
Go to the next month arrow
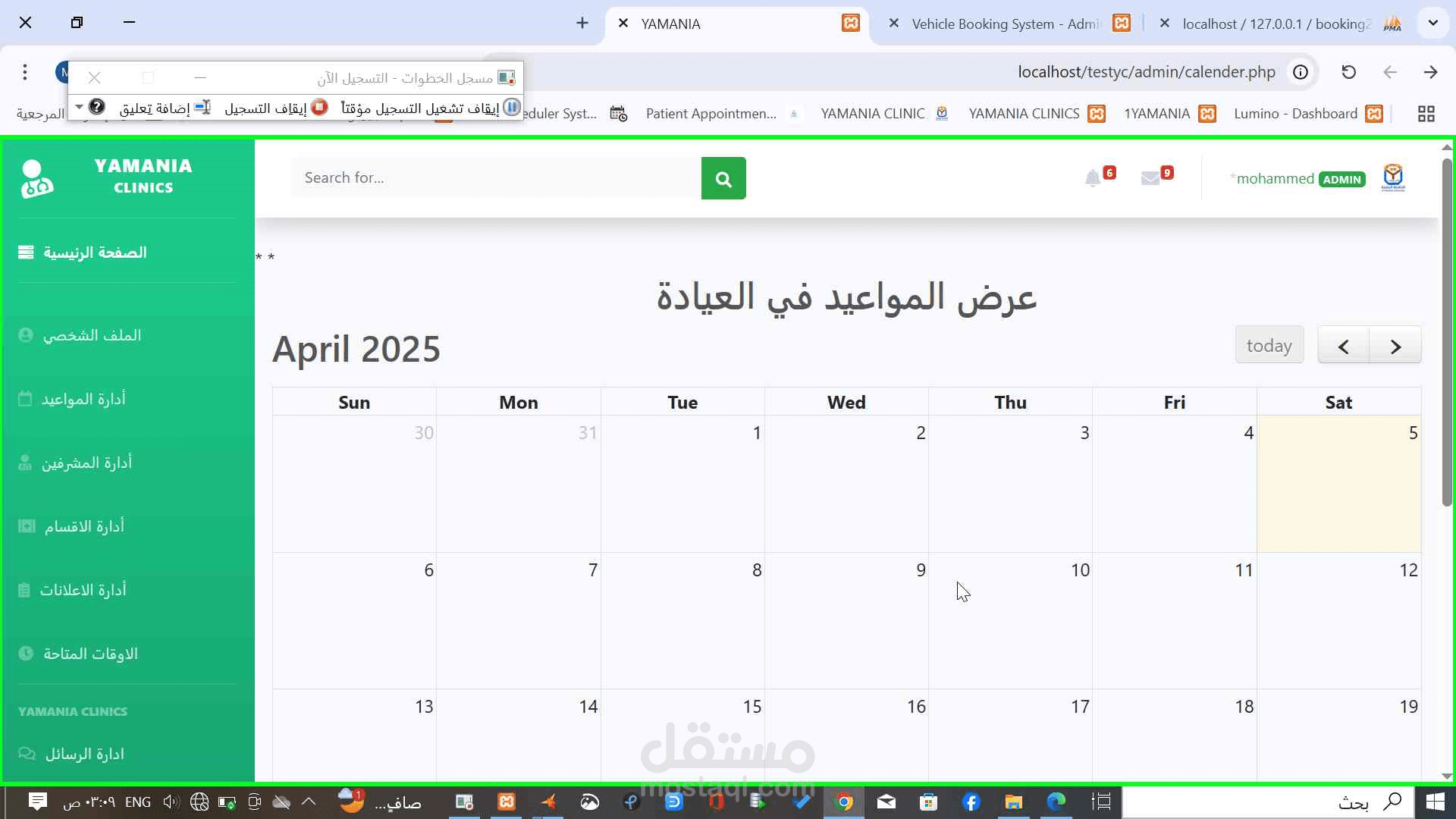(1395, 346)
